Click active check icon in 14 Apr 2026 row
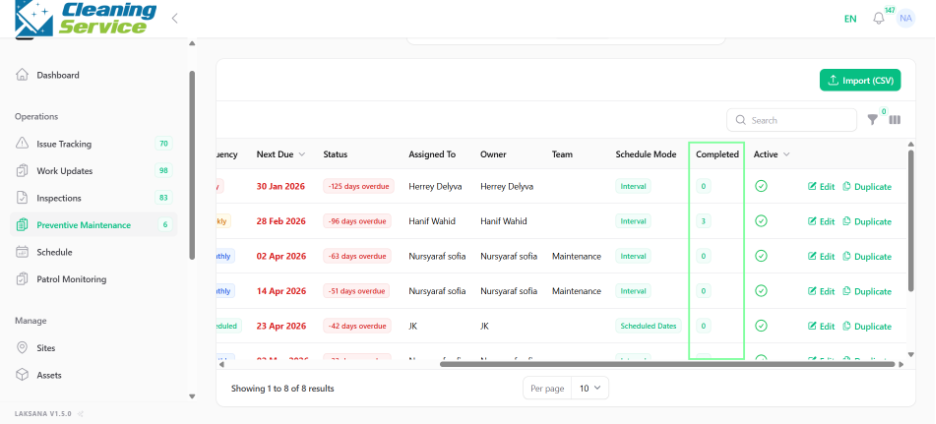The width and height of the screenshot is (936, 424). point(761,291)
